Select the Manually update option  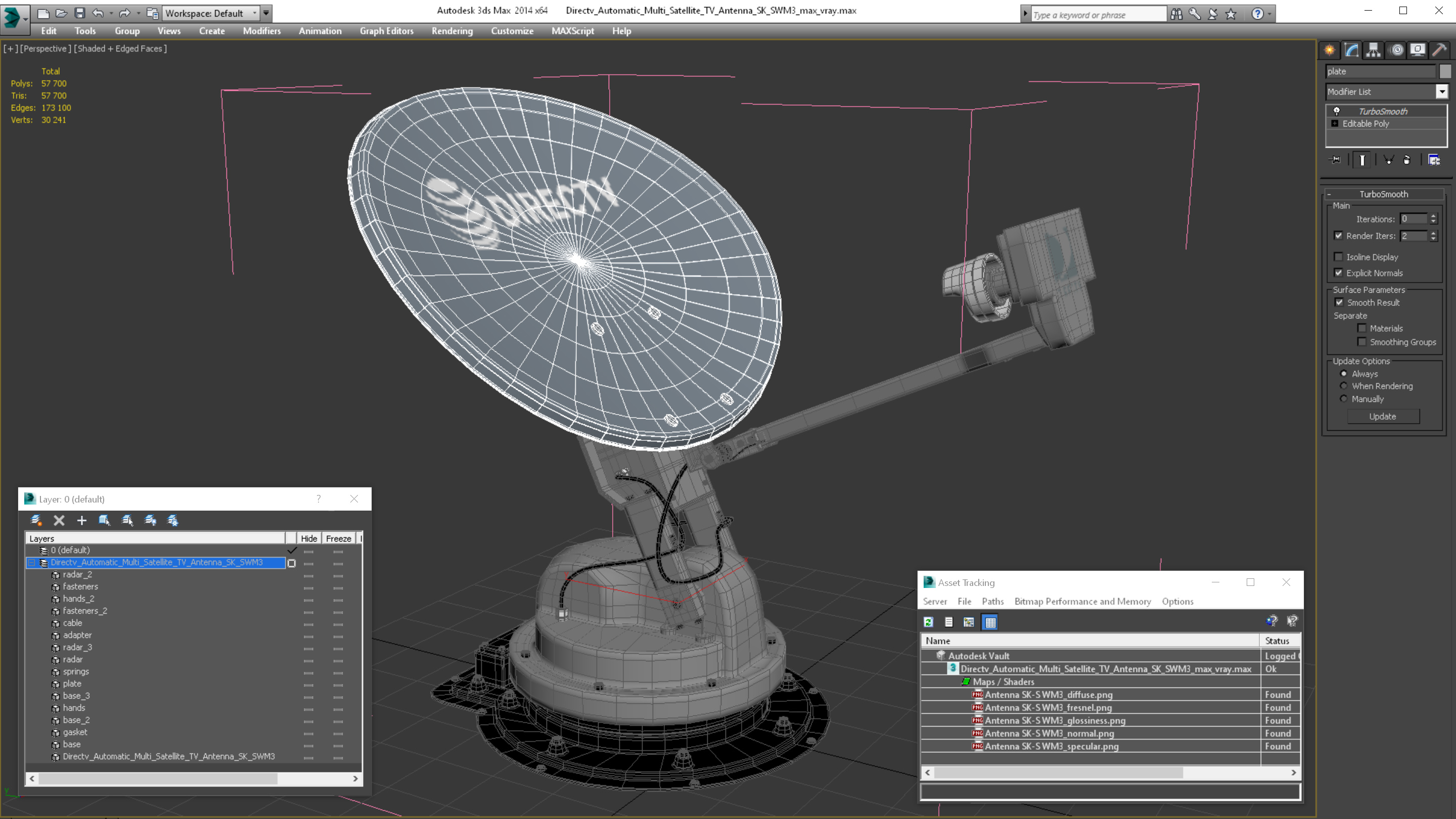pos(1344,398)
